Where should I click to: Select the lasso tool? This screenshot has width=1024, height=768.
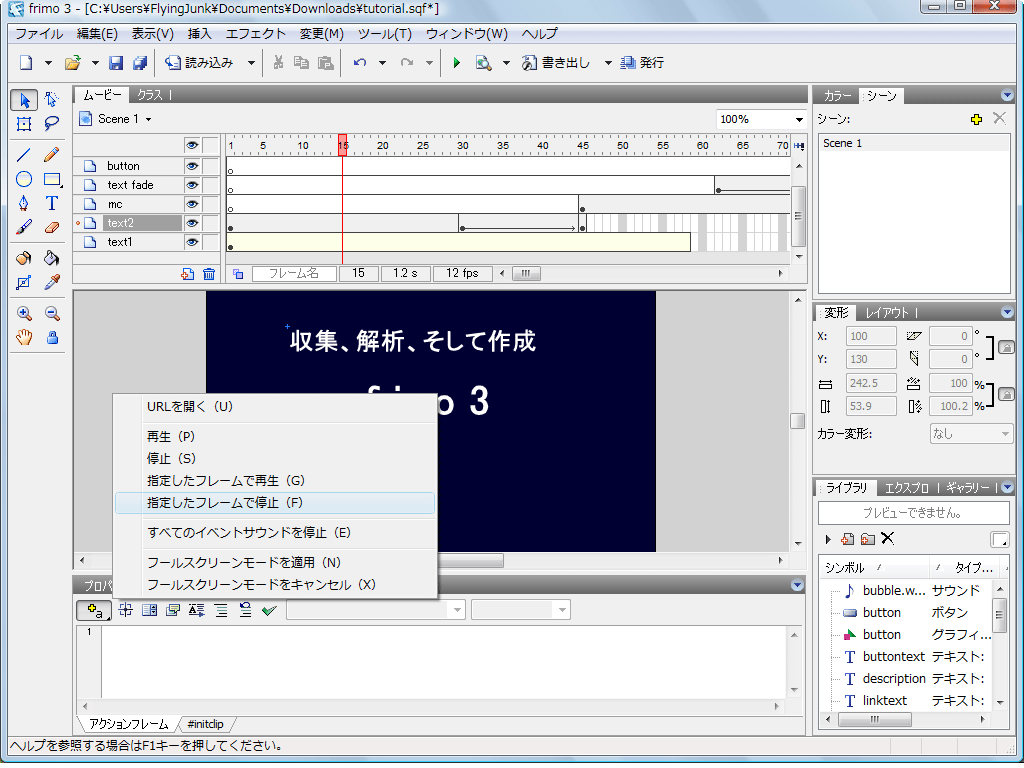click(x=52, y=123)
